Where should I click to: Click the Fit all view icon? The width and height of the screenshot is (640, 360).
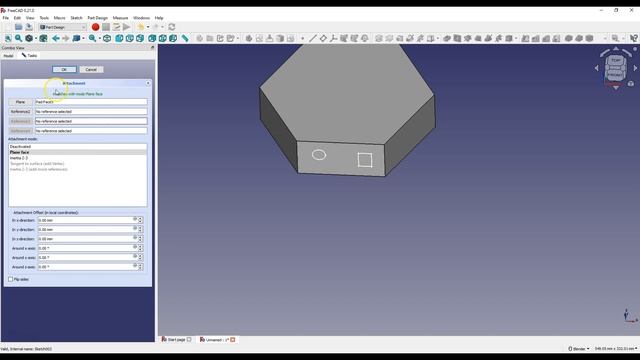(x=8, y=38)
